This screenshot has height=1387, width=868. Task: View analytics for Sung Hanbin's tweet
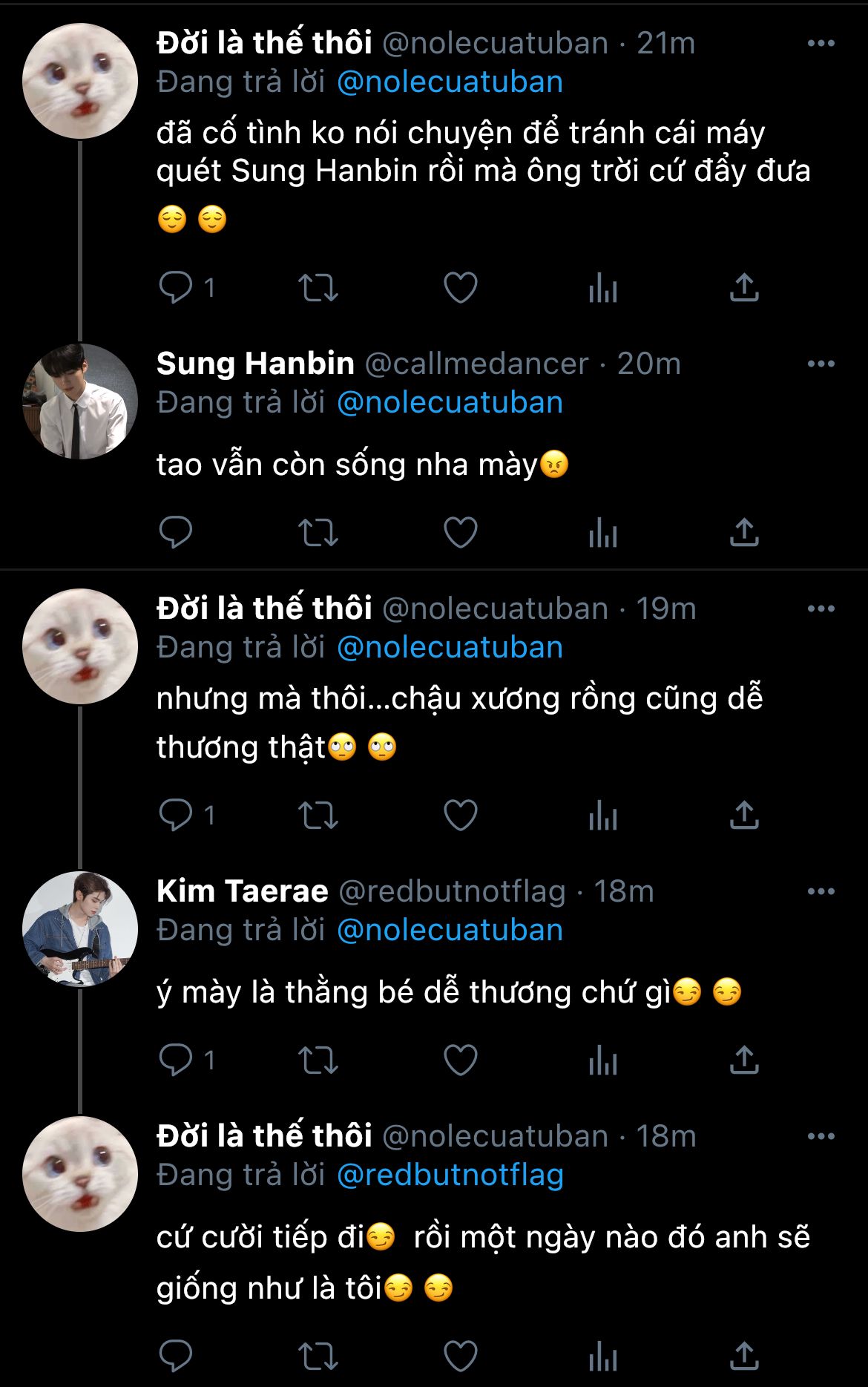pos(602,532)
